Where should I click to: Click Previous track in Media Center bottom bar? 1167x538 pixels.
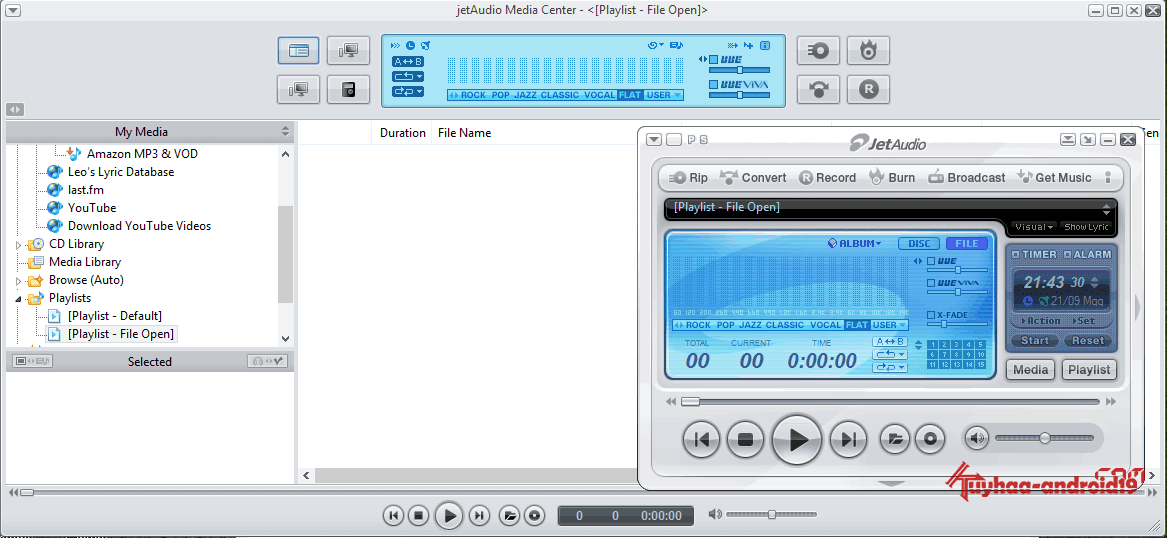click(x=394, y=515)
